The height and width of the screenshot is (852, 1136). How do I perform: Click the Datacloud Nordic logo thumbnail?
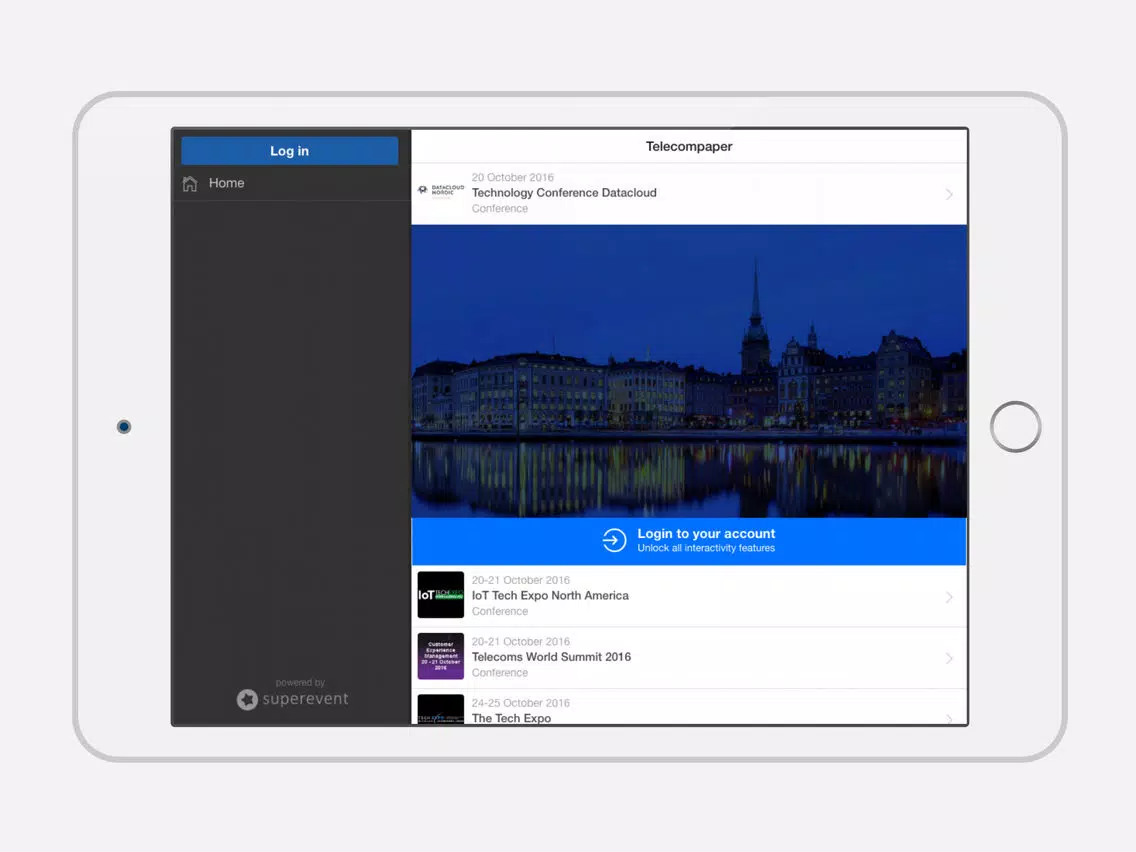point(440,191)
